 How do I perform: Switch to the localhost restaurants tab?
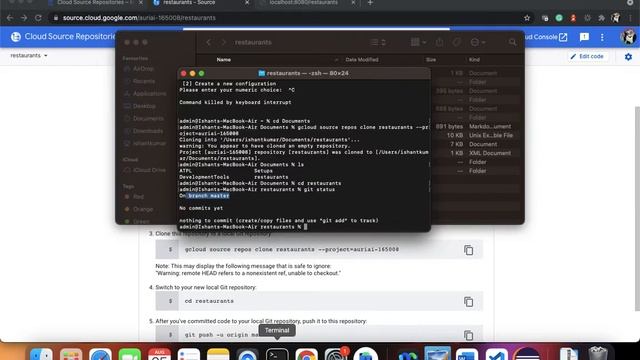coord(304,3)
